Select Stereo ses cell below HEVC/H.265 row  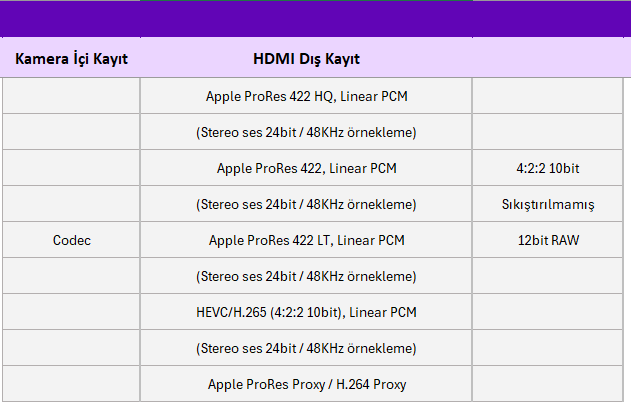(x=306, y=348)
